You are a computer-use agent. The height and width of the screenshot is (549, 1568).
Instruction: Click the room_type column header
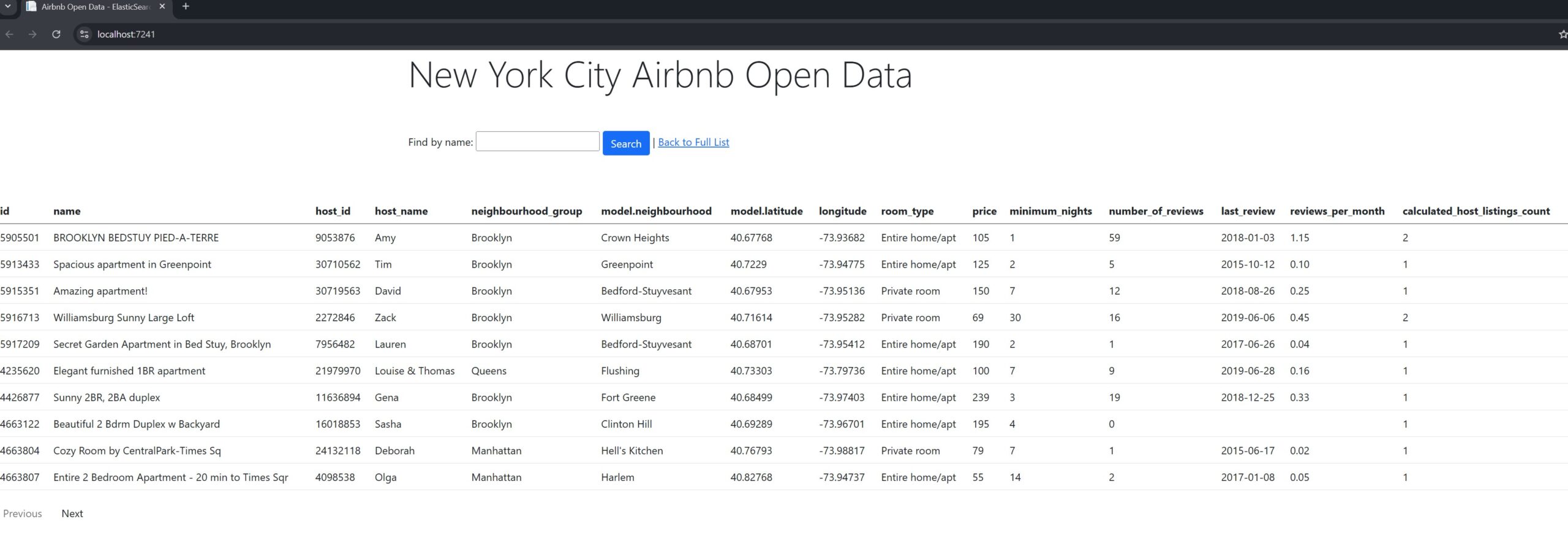pyautogui.click(x=907, y=211)
